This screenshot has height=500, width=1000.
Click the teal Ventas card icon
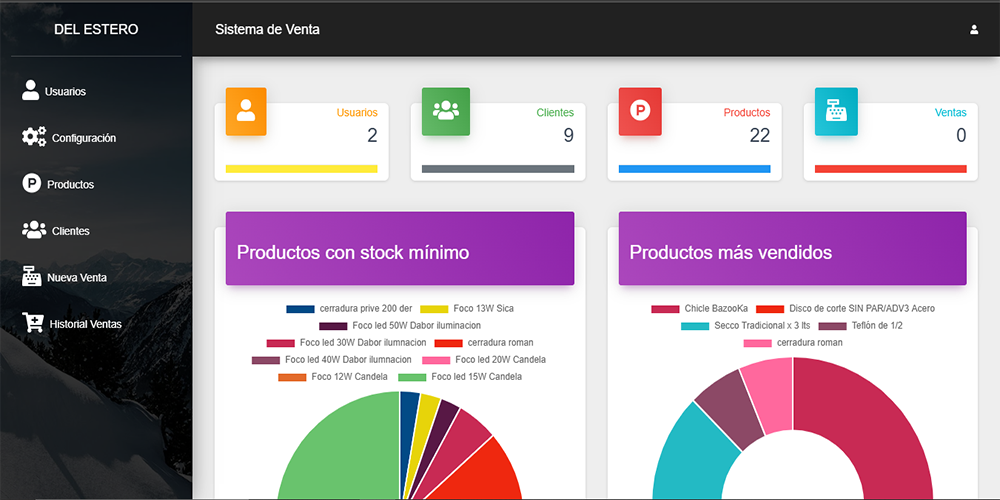[x=835, y=111]
